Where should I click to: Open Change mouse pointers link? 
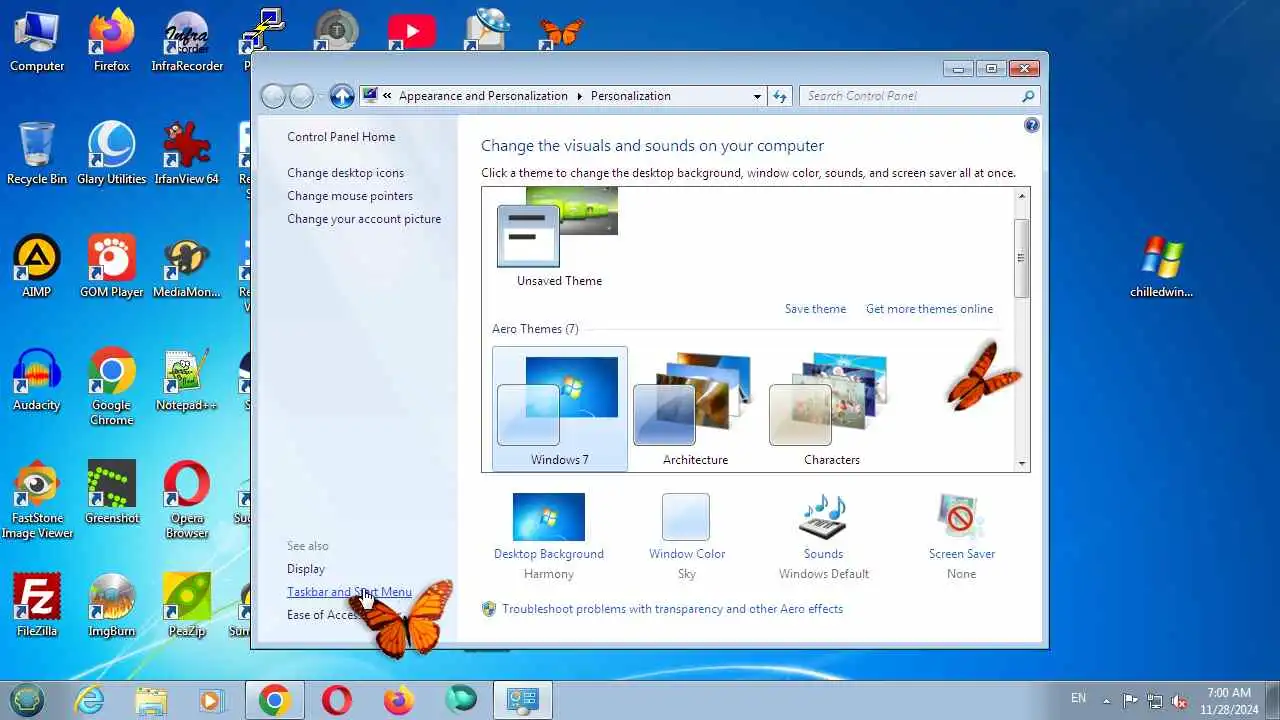350,196
